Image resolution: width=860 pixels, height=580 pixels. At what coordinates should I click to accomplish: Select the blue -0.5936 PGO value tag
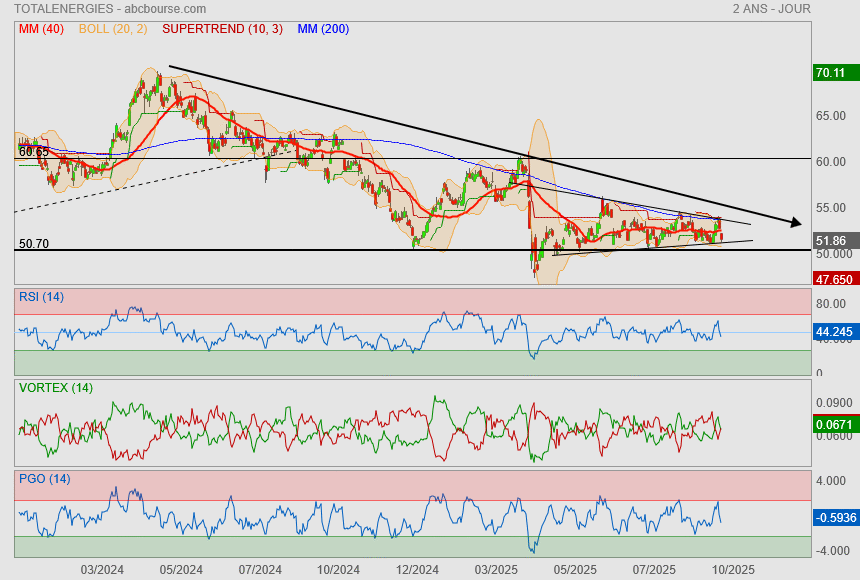(x=835, y=517)
